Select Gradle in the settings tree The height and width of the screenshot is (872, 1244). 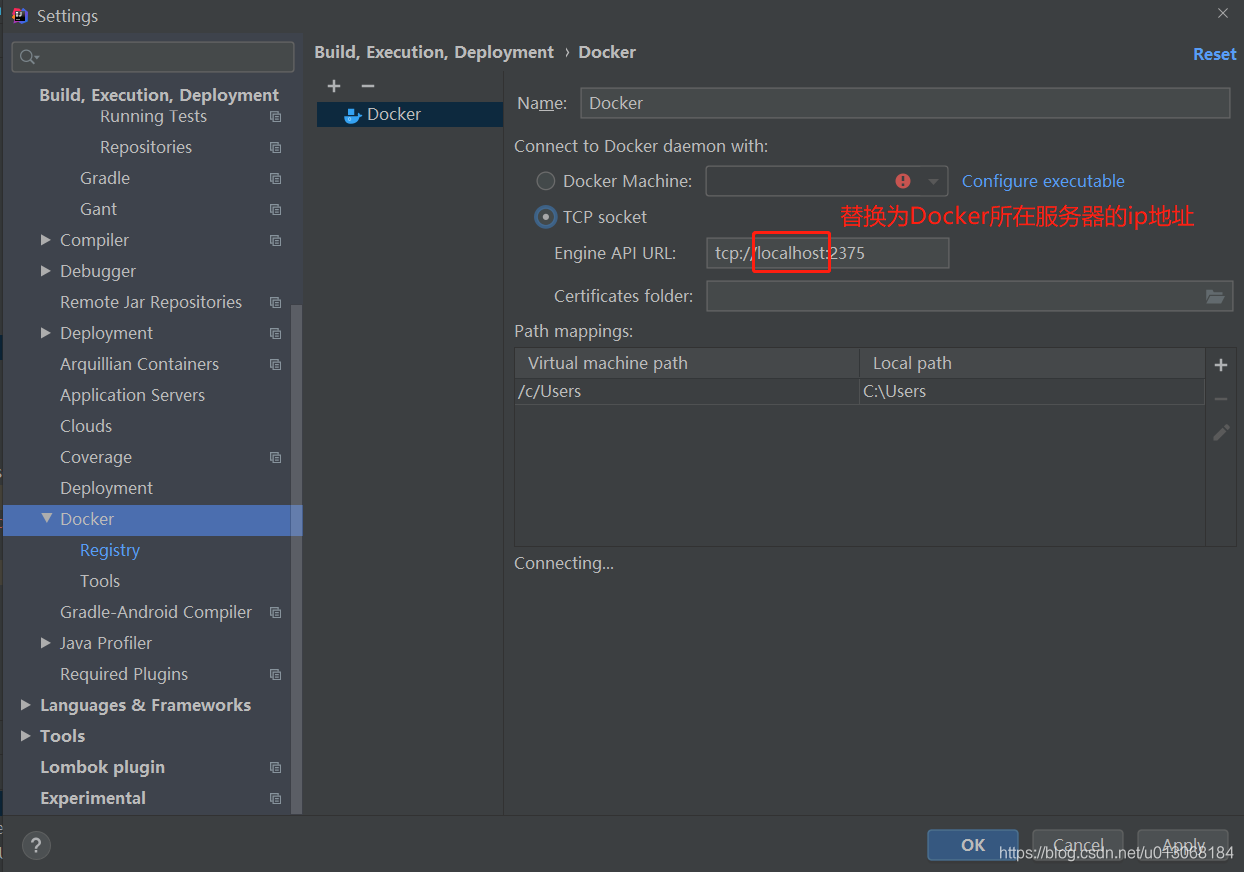tap(105, 178)
